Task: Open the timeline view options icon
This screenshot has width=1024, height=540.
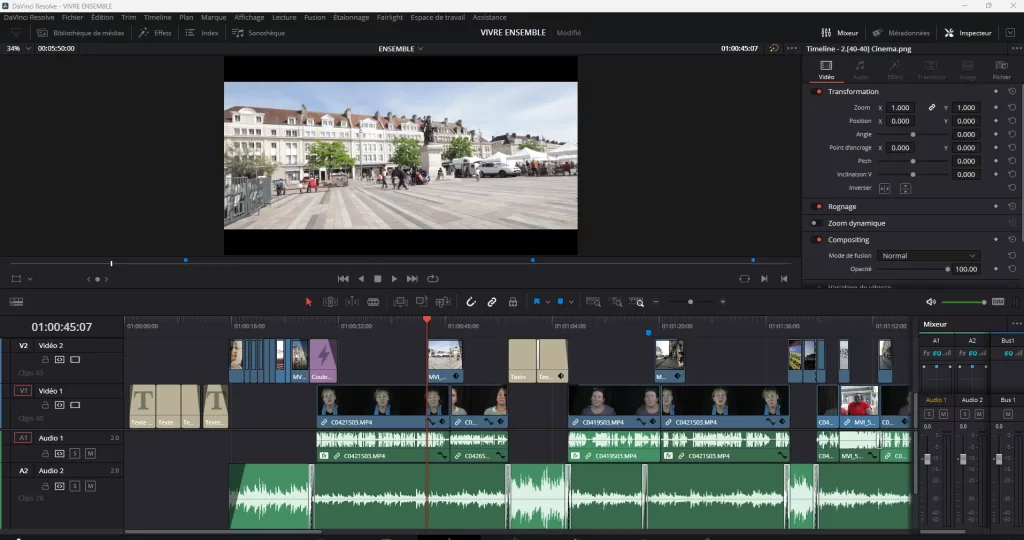Action: (16, 302)
